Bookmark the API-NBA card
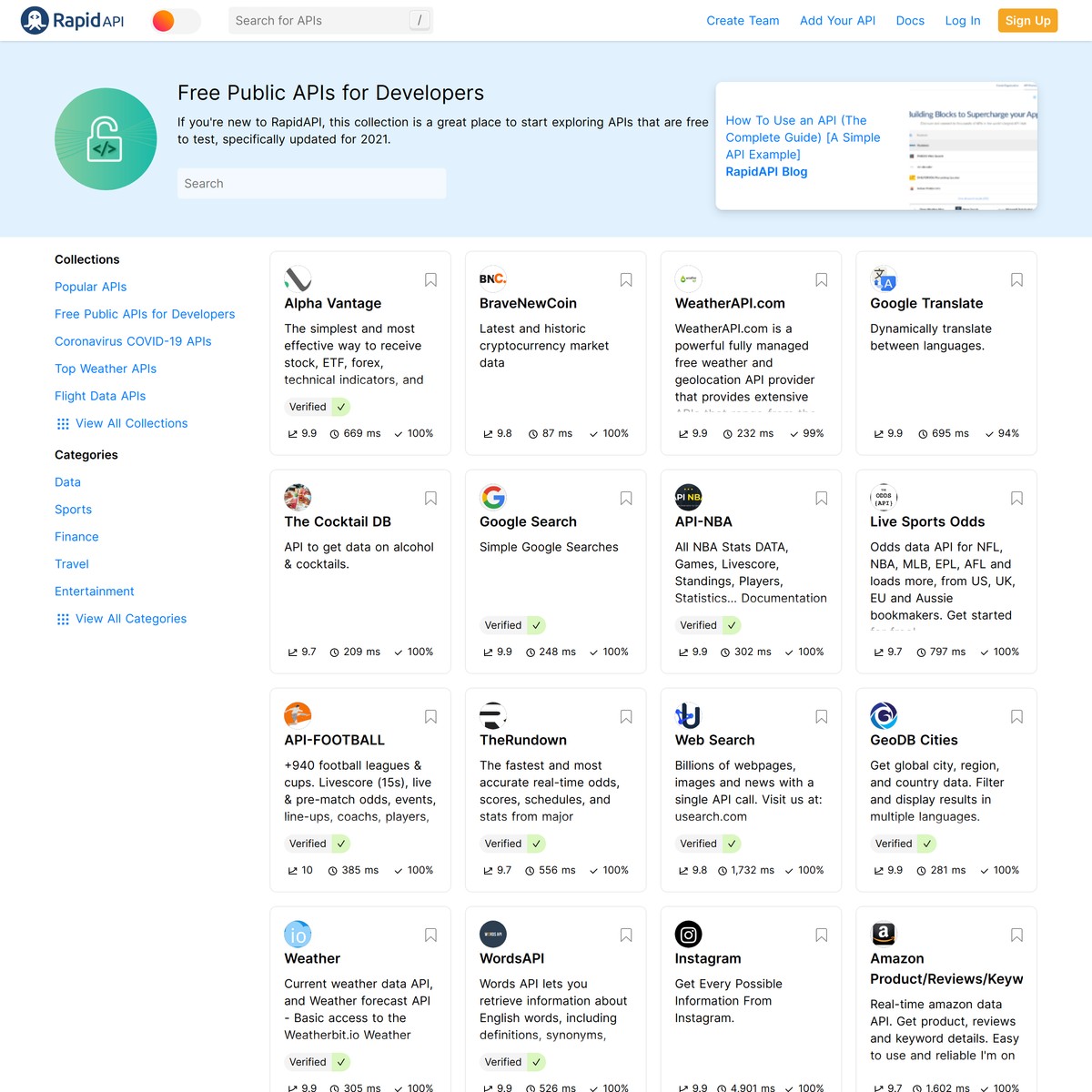The width and height of the screenshot is (1092, 1092). (x=822, y=499)
